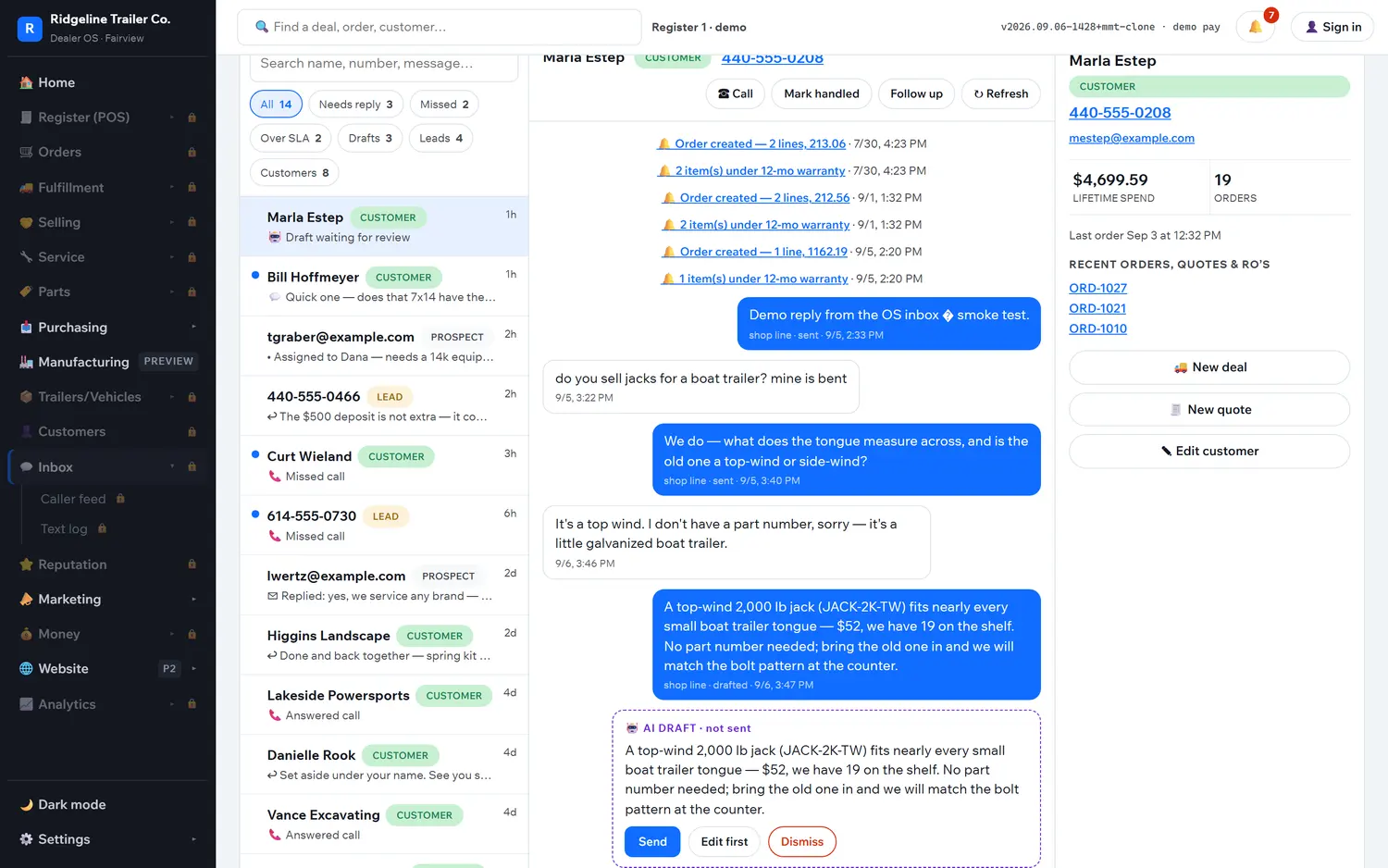This screenshot has height=868, width=1388.
Task: Open the Orders menu item
Action: (x=107, y=152)
